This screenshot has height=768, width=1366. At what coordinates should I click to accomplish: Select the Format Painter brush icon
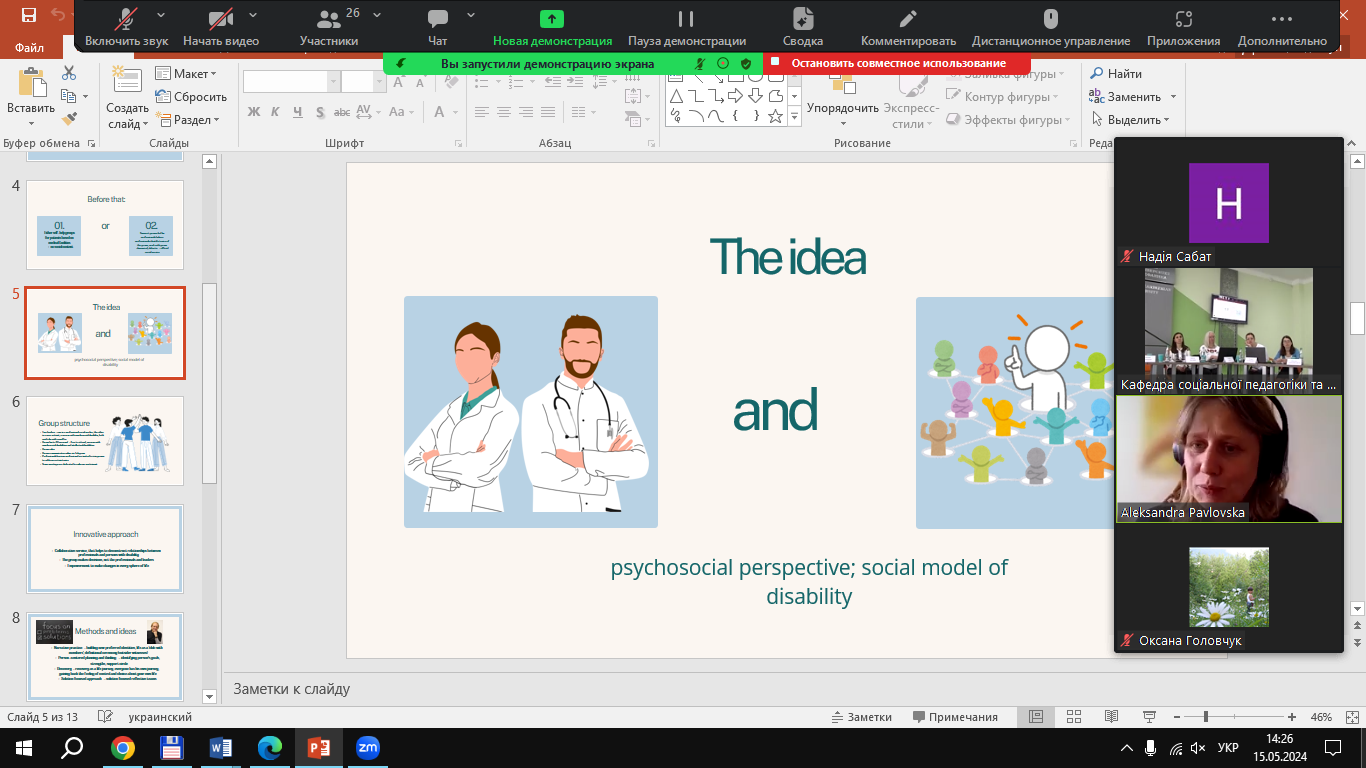(x=69, y=119)
